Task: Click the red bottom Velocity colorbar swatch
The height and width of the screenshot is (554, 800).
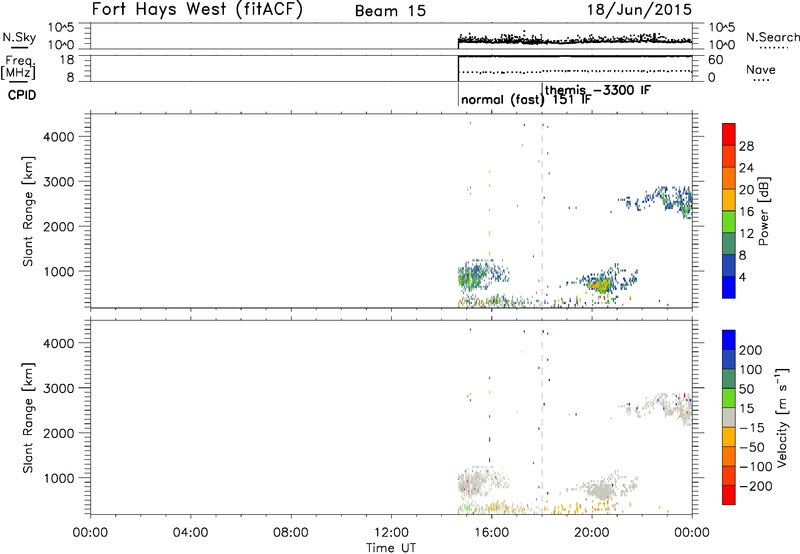Action: [x=729, y=495]
